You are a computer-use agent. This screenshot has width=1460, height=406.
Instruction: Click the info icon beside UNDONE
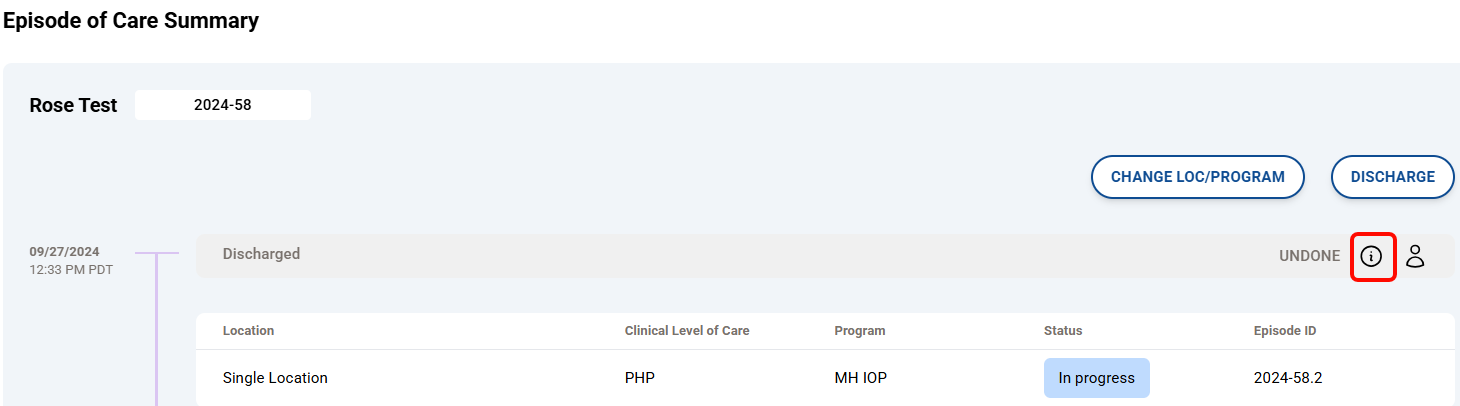coord(1372,256)
